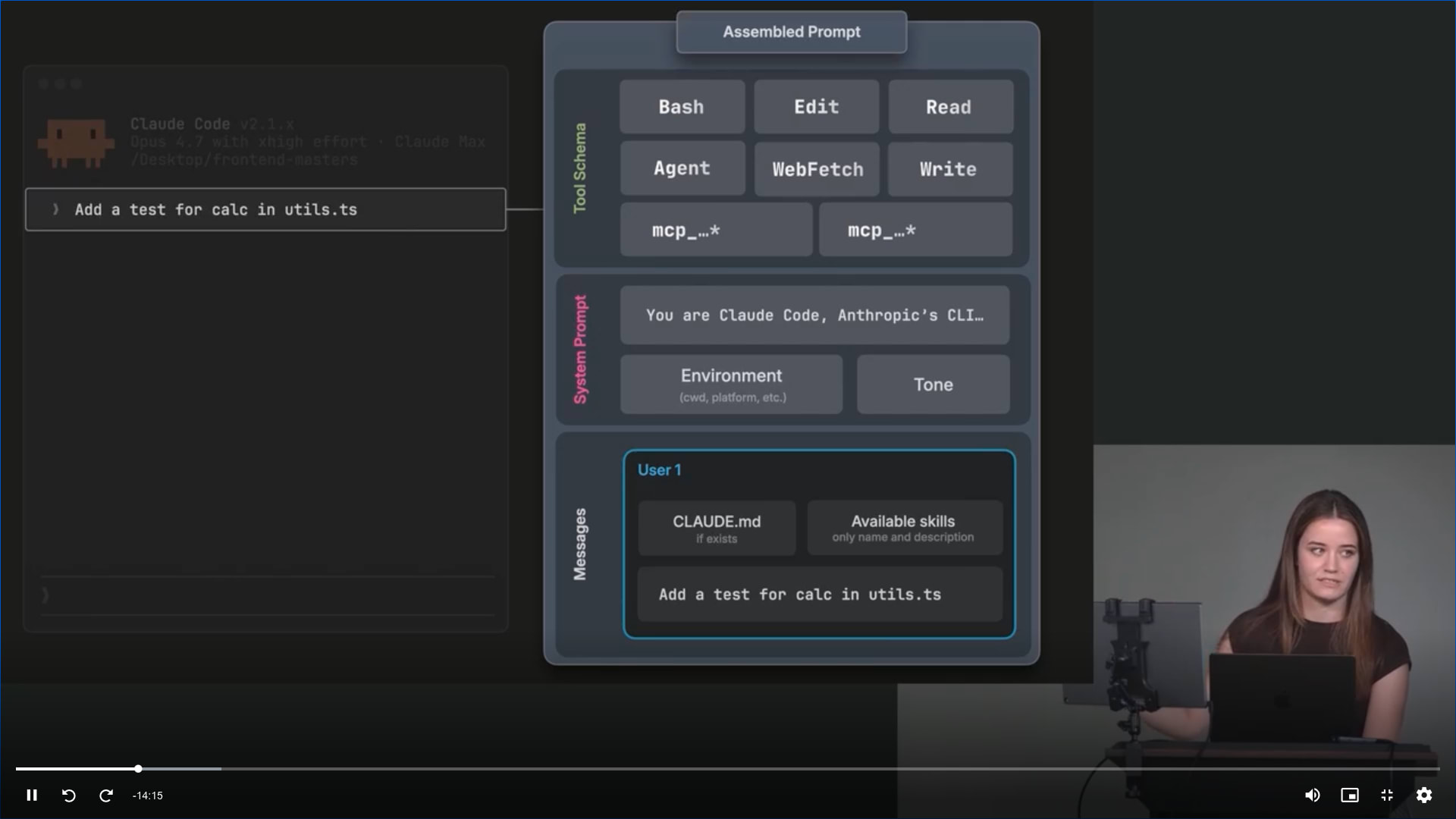Click the terminal prompt 'Add a test for calc in utils.ts'
Viewport: 1456px width, 819px height.
click(265, 209)
